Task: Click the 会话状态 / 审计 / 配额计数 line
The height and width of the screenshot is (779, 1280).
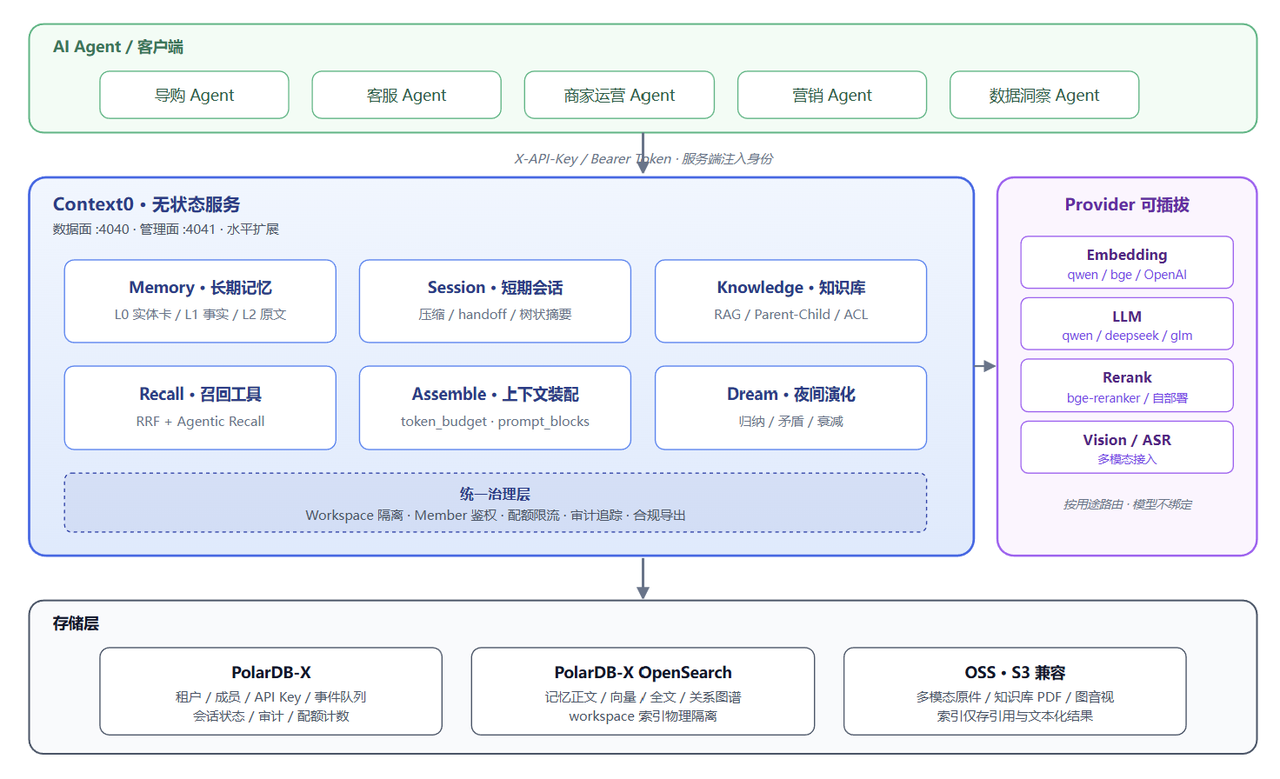Action: coord(271,716)
